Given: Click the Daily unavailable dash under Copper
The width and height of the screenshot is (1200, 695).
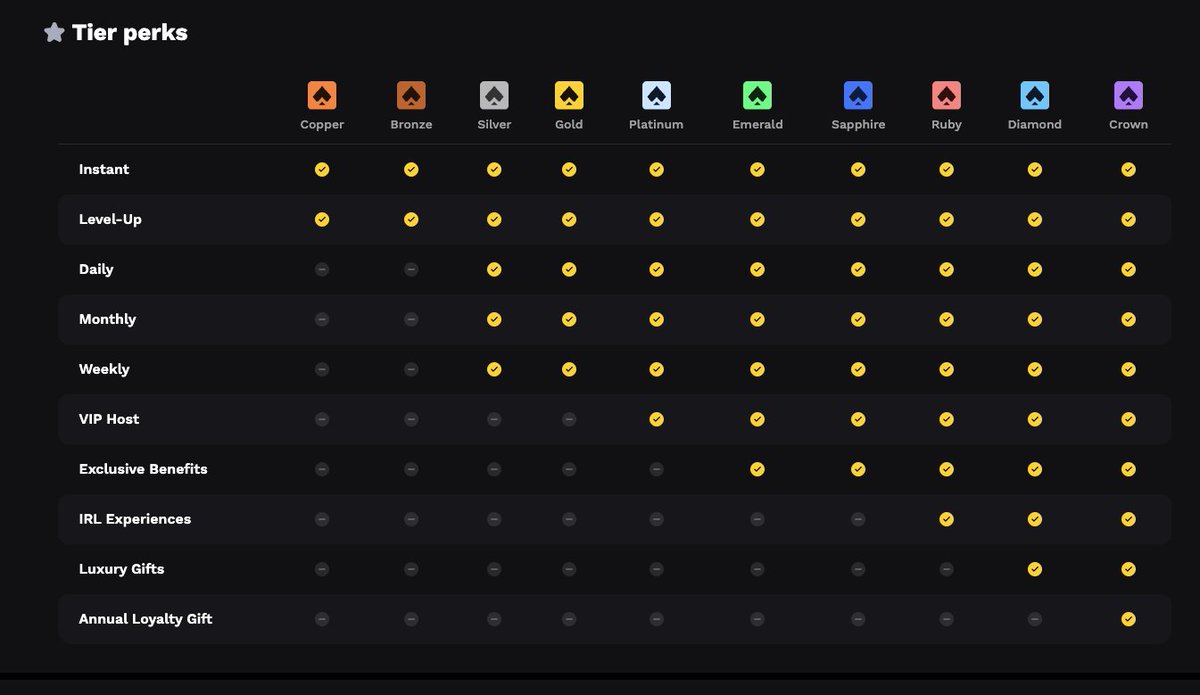Looking at the screenshot, I should click(322, 270).
